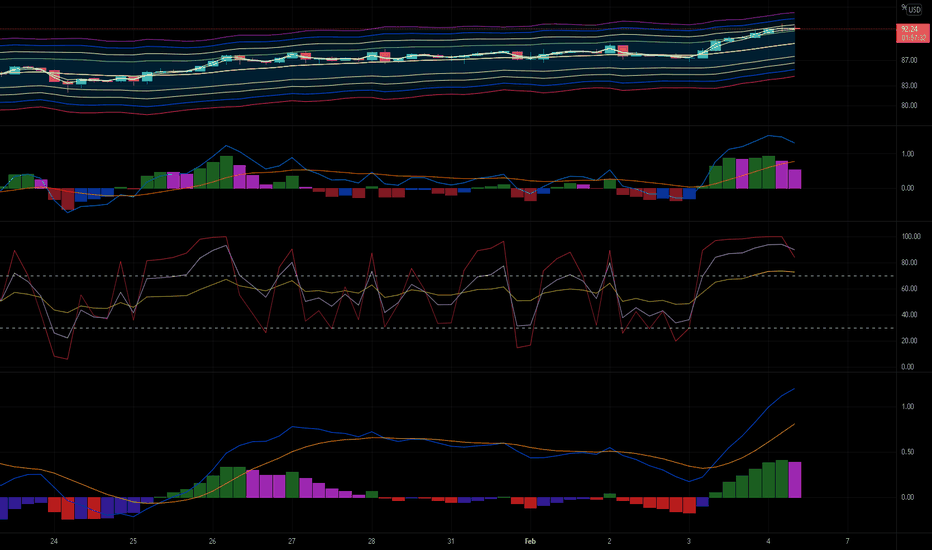The height and width of the screenshot is (550, 932).
Task: Select the 83.00 price axis label
Action: coord(909,86)
